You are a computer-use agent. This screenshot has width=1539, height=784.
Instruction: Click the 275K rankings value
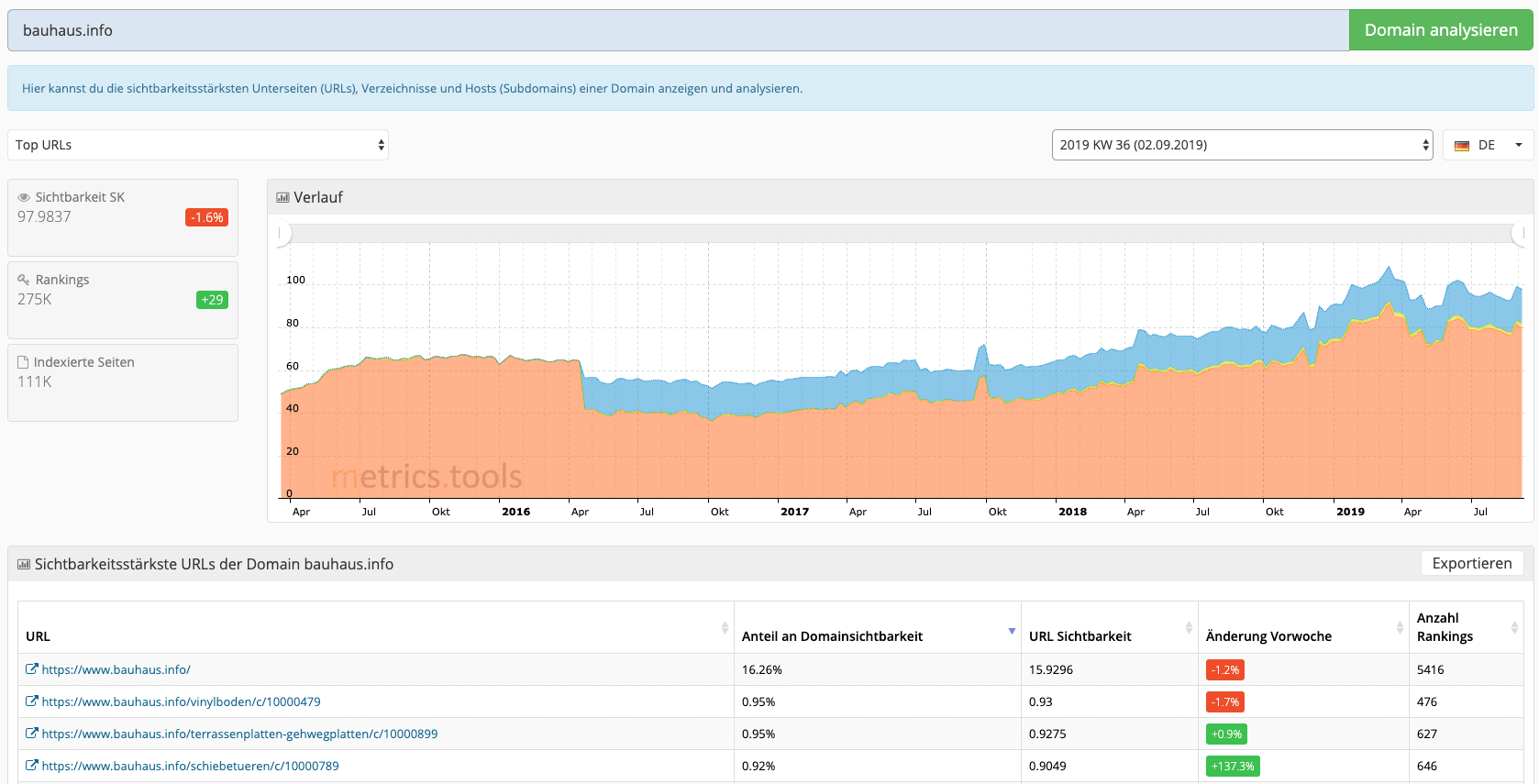[x=35, y=299]
